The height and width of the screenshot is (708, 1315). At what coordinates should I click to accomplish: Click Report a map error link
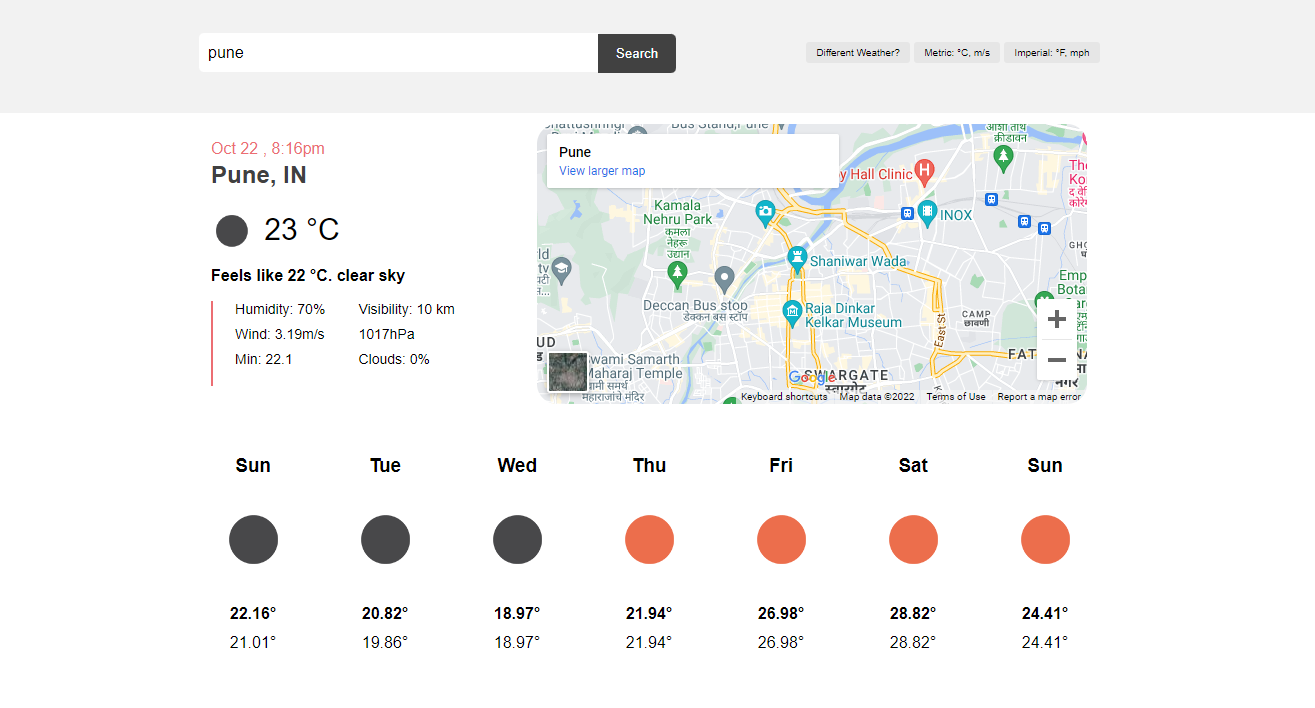(1038, 397)
